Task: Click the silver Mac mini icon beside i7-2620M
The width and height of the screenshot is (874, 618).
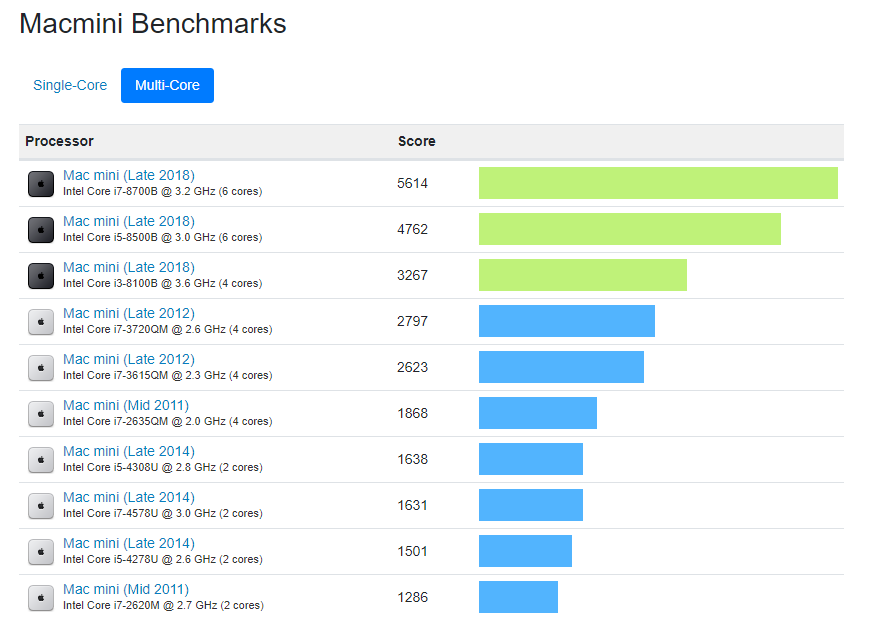Action: click(x=41, y=597)
